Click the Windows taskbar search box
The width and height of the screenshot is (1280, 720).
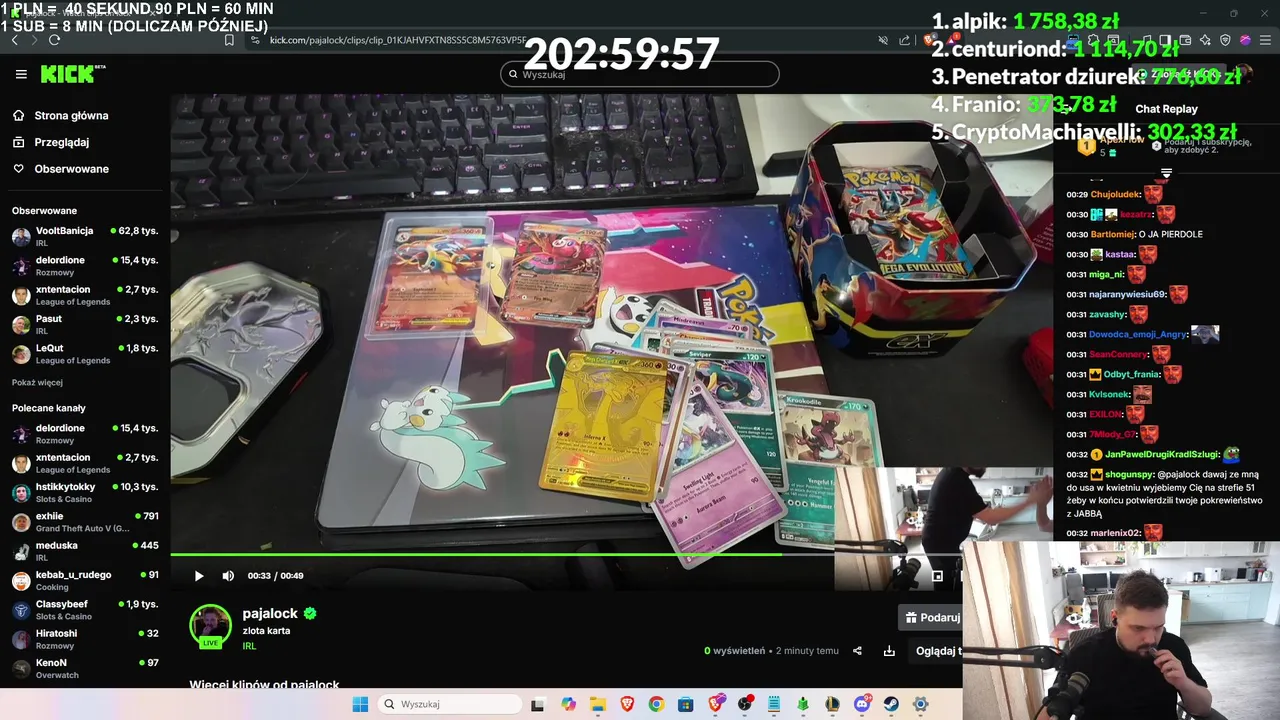pyautogui.click(x=449, y=704)
